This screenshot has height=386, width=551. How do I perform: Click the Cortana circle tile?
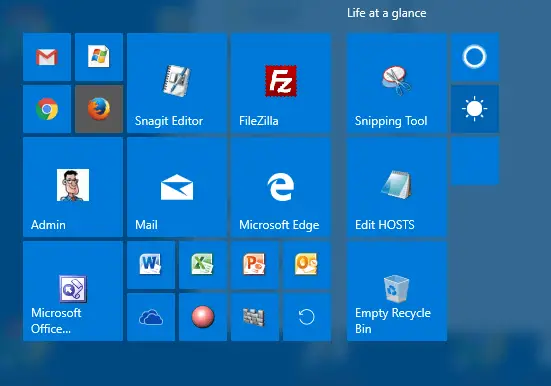pos(475,57)
